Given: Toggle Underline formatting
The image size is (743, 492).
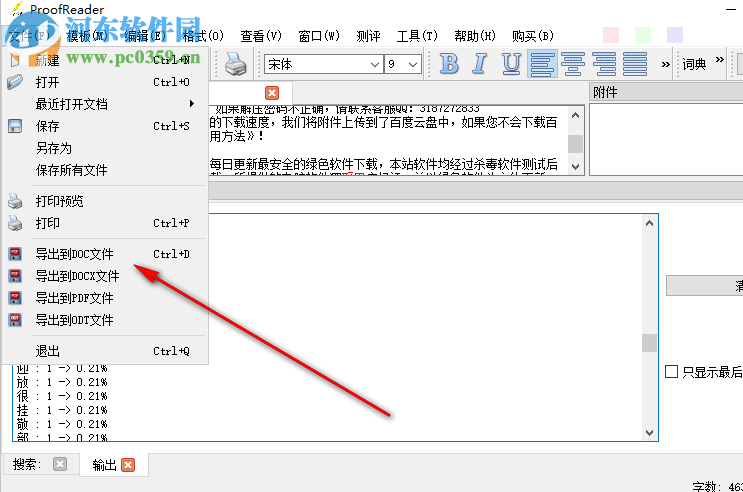Looking at the screenshot, I should (511, 64).
